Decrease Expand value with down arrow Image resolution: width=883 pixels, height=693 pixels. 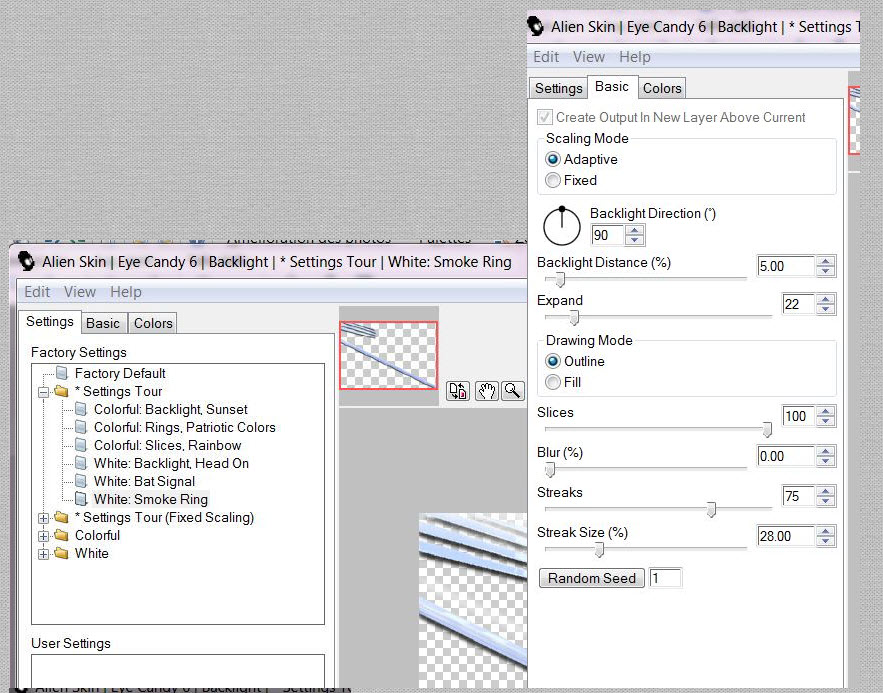(826, 309)
